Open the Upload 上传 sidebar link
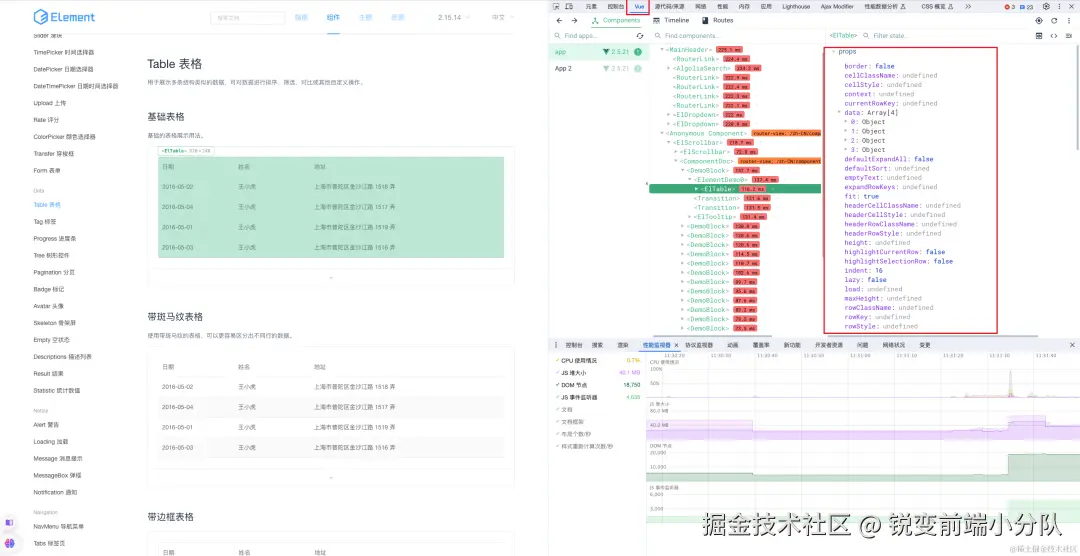Image resolution: width=1080 pixels, height=556 pixels. tap(50, 103)
